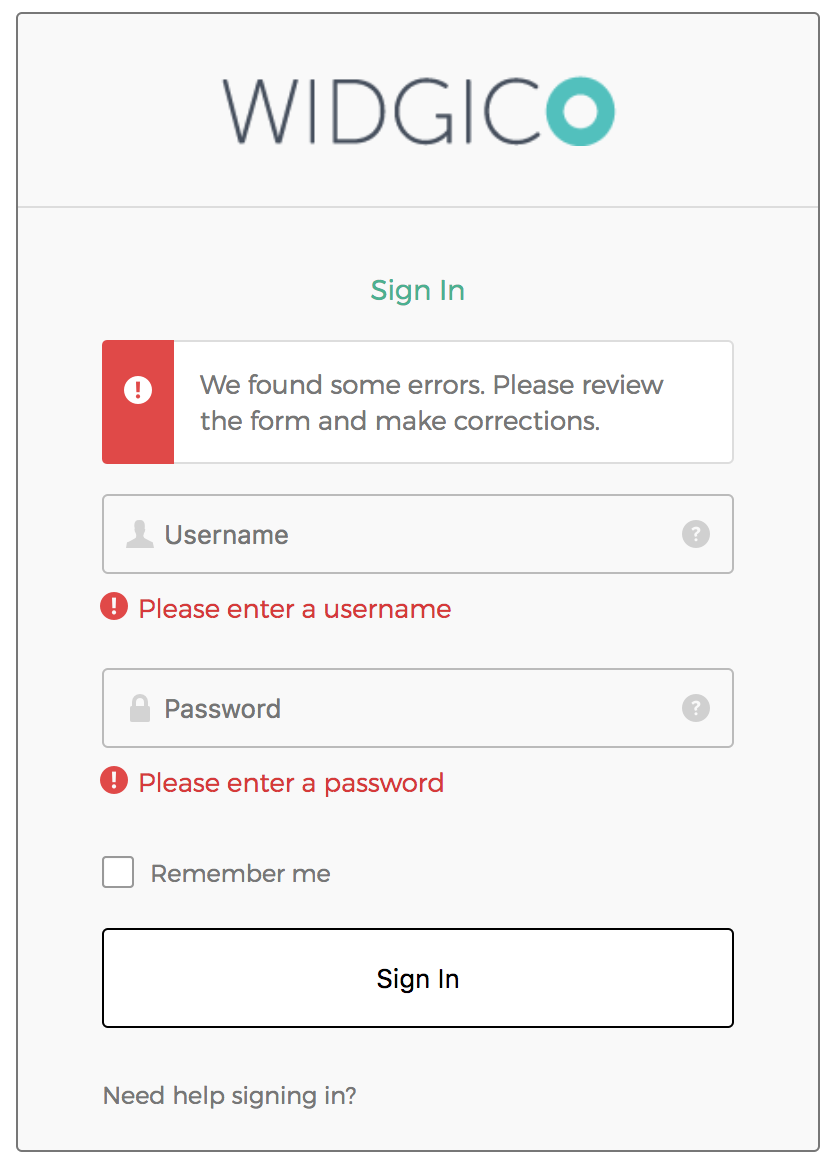Select the 'Please enter a password' error message

coord(290,782)
